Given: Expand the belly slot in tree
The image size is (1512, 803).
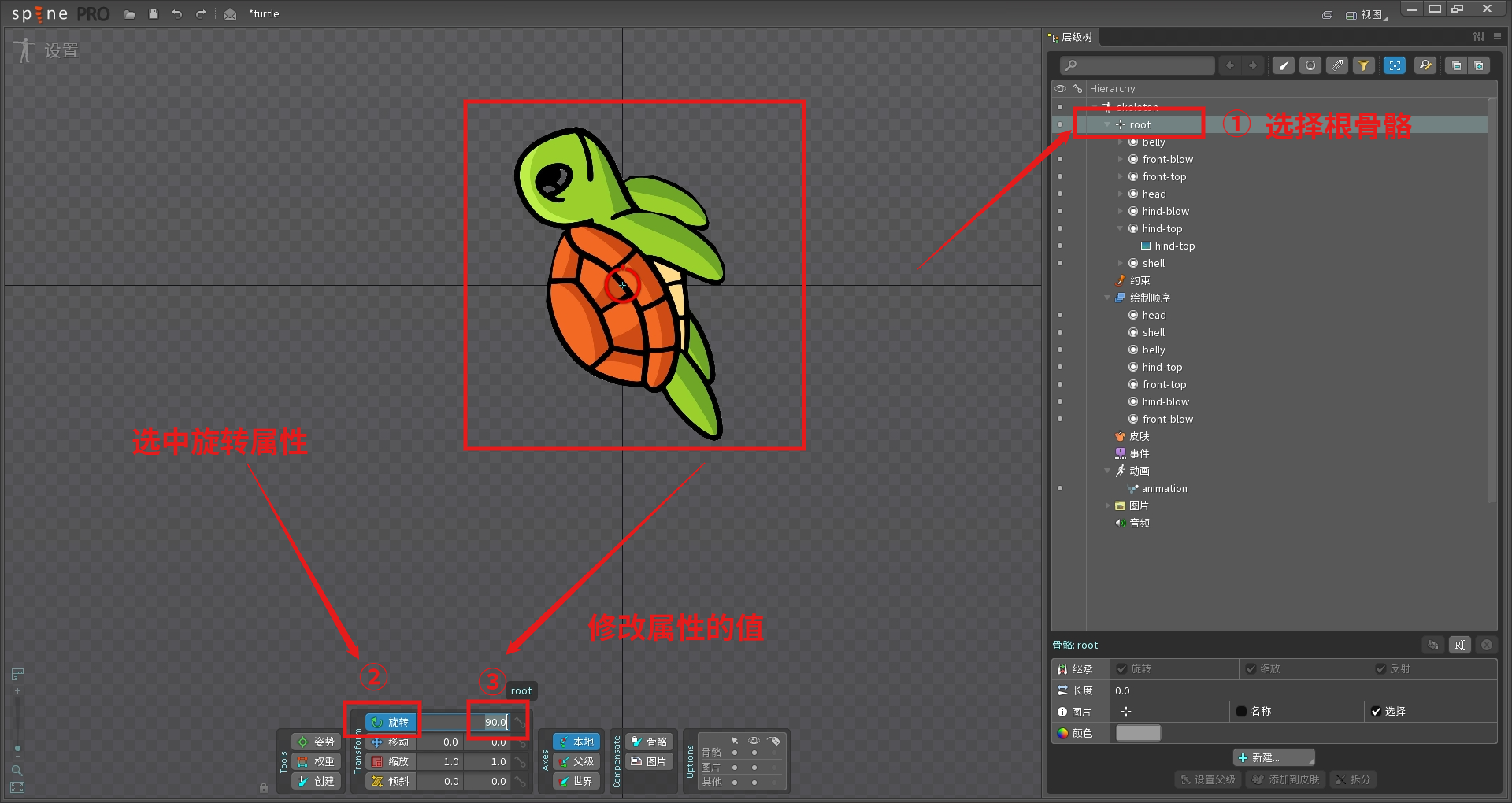Looking at the screenshot, I should click(x=1121, y=142).
